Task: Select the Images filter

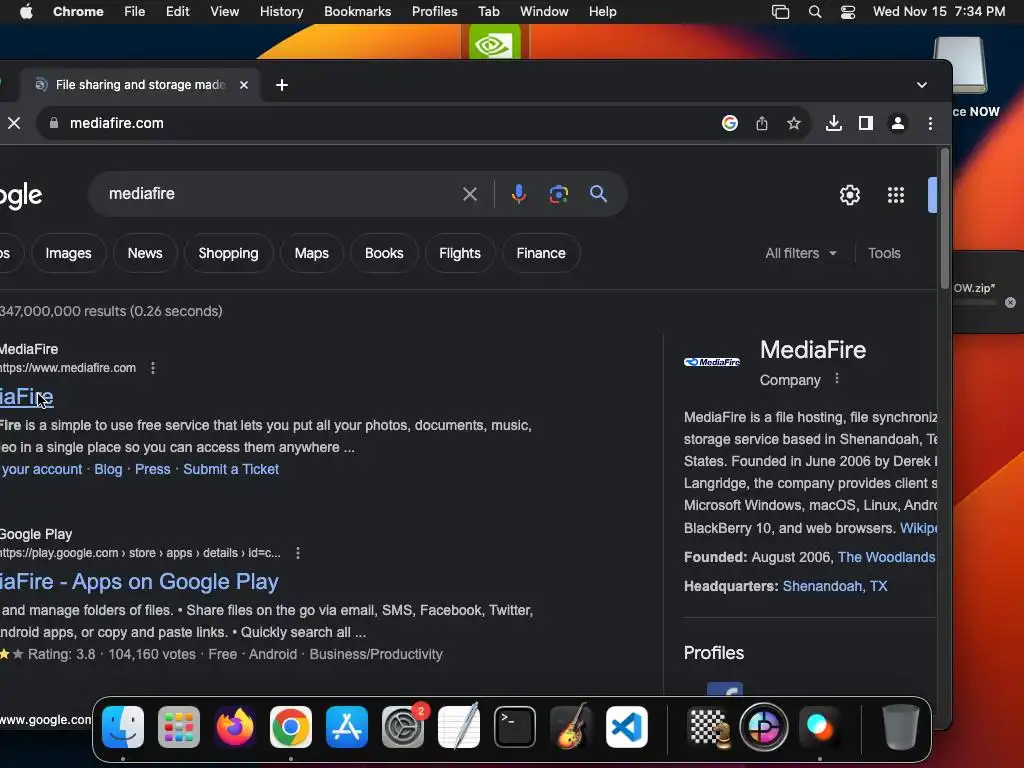Action: click(x=69, y=253)
